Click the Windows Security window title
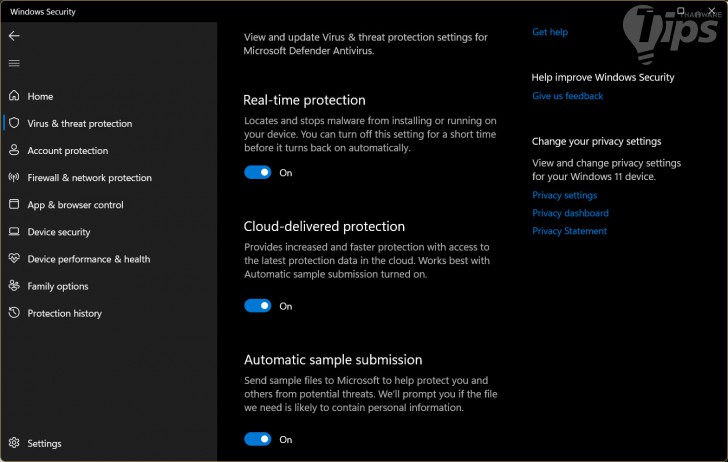Image resolution: width=728 pixels, height=462 pixels. 43,12
